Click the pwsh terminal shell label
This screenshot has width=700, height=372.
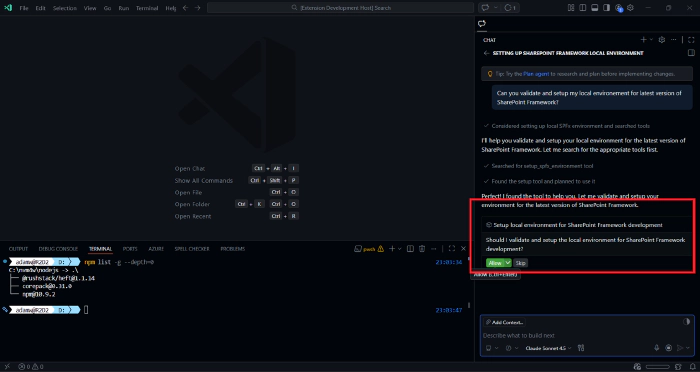click(369, 249)
